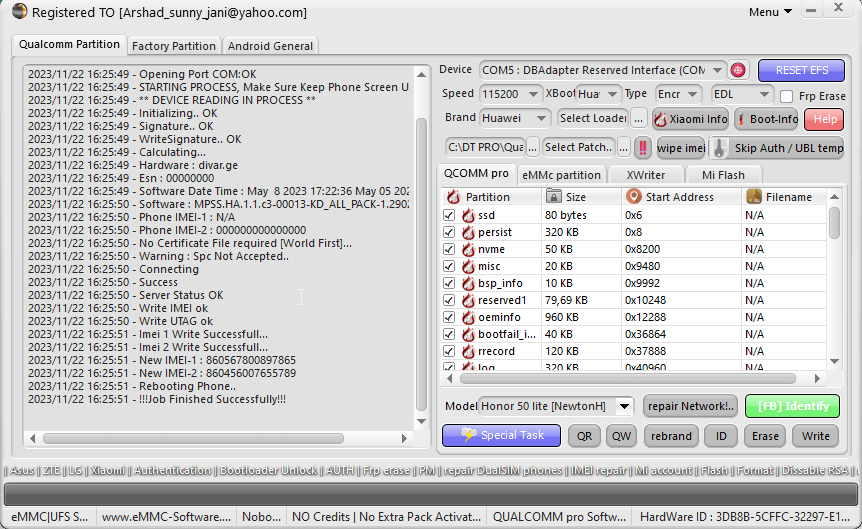Click the Partition column header flame icon
This screenshot has height=529, width=862.
click(454, 196)
